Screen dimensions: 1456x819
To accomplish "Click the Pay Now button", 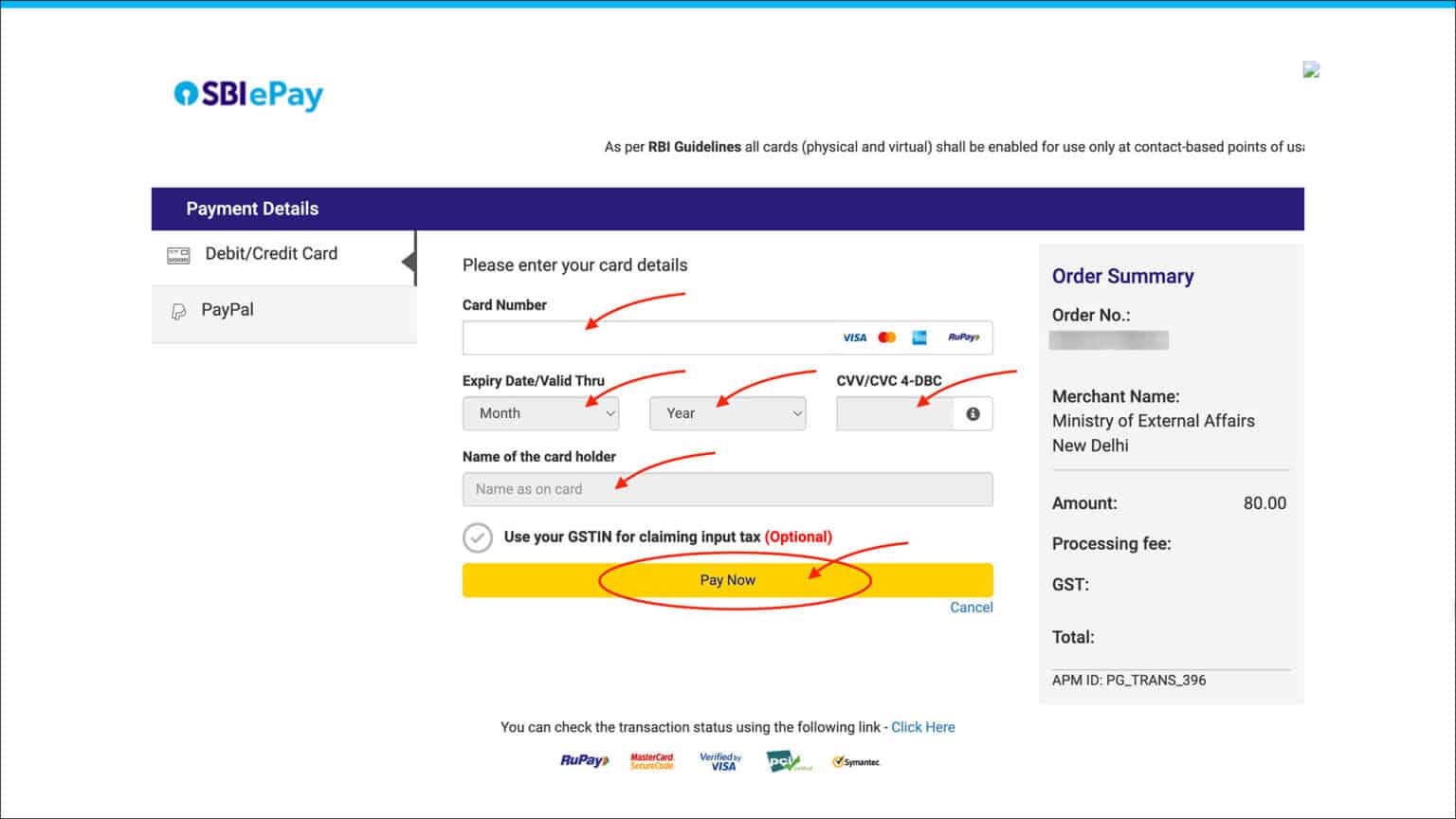I will [x=727, y=579].
